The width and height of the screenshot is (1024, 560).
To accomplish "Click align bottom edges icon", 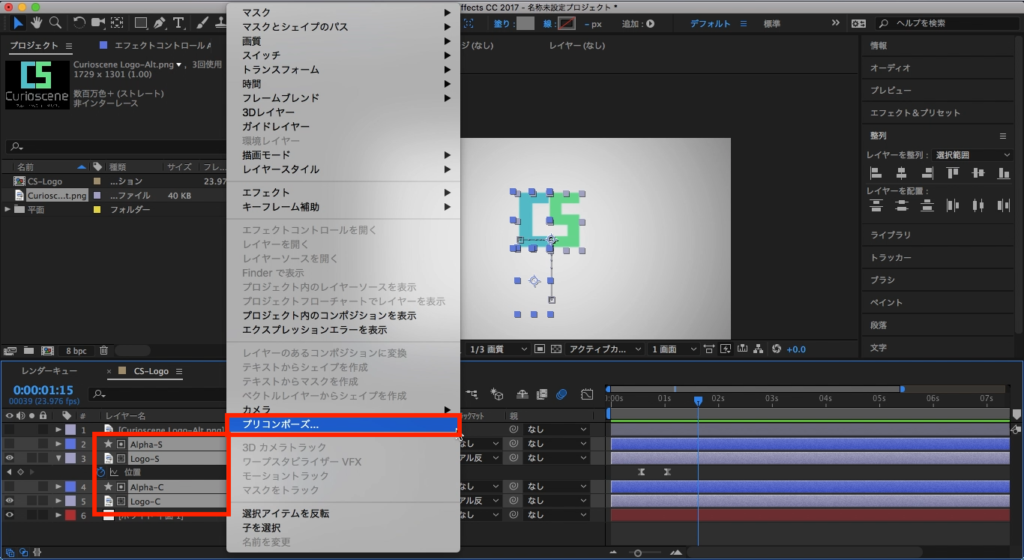I will coord(1003,173).
